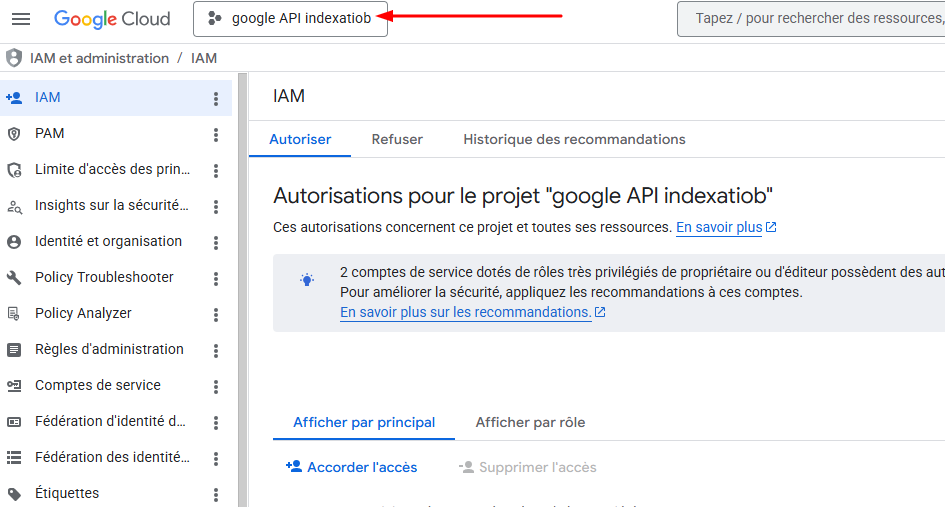Select Afficher par principal tab
The image size is (945, 507).
pyautogui.click(x=364, y=423)
